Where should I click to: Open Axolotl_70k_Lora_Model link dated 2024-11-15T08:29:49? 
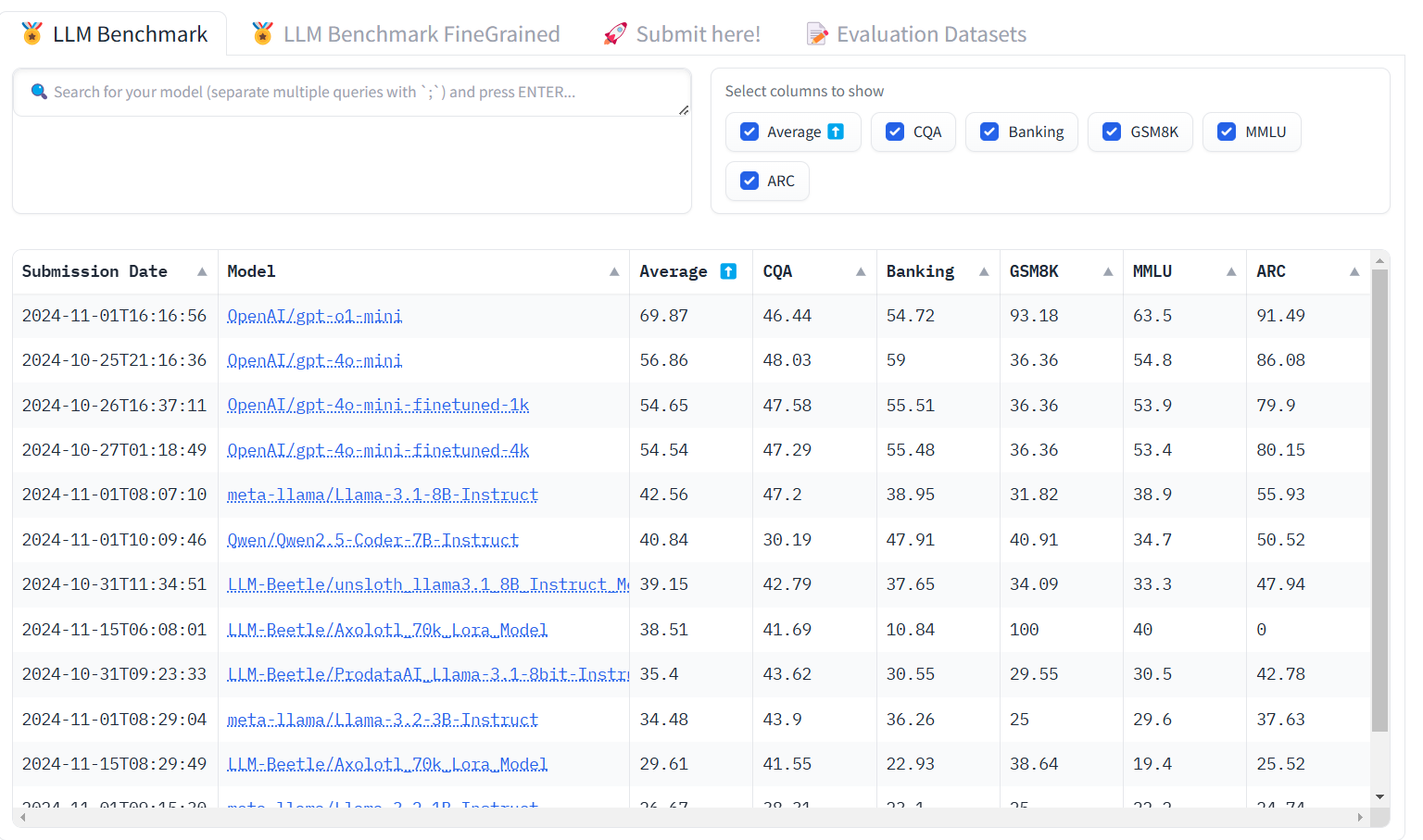tap(387, 764)
